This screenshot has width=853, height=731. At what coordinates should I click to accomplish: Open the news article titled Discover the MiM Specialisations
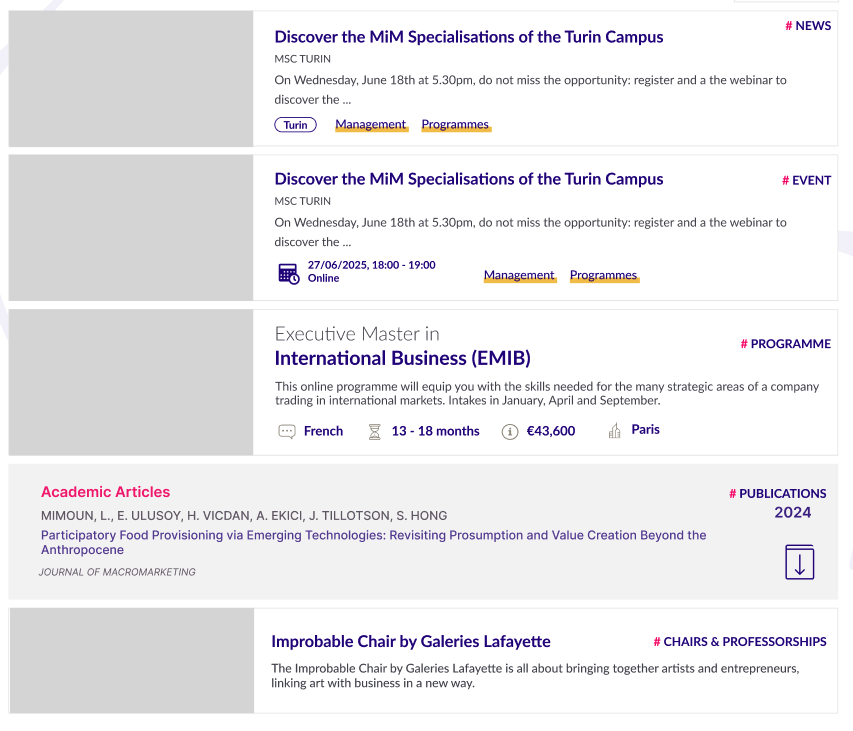coord(468,36)
